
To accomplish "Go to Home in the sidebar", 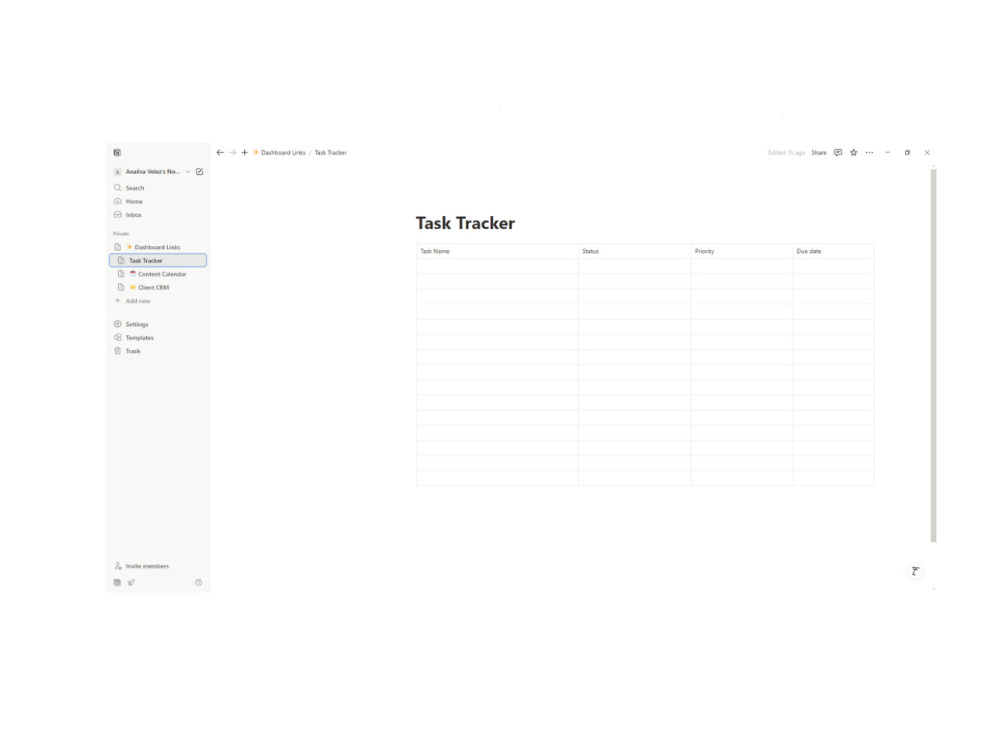I will point(158,202).
